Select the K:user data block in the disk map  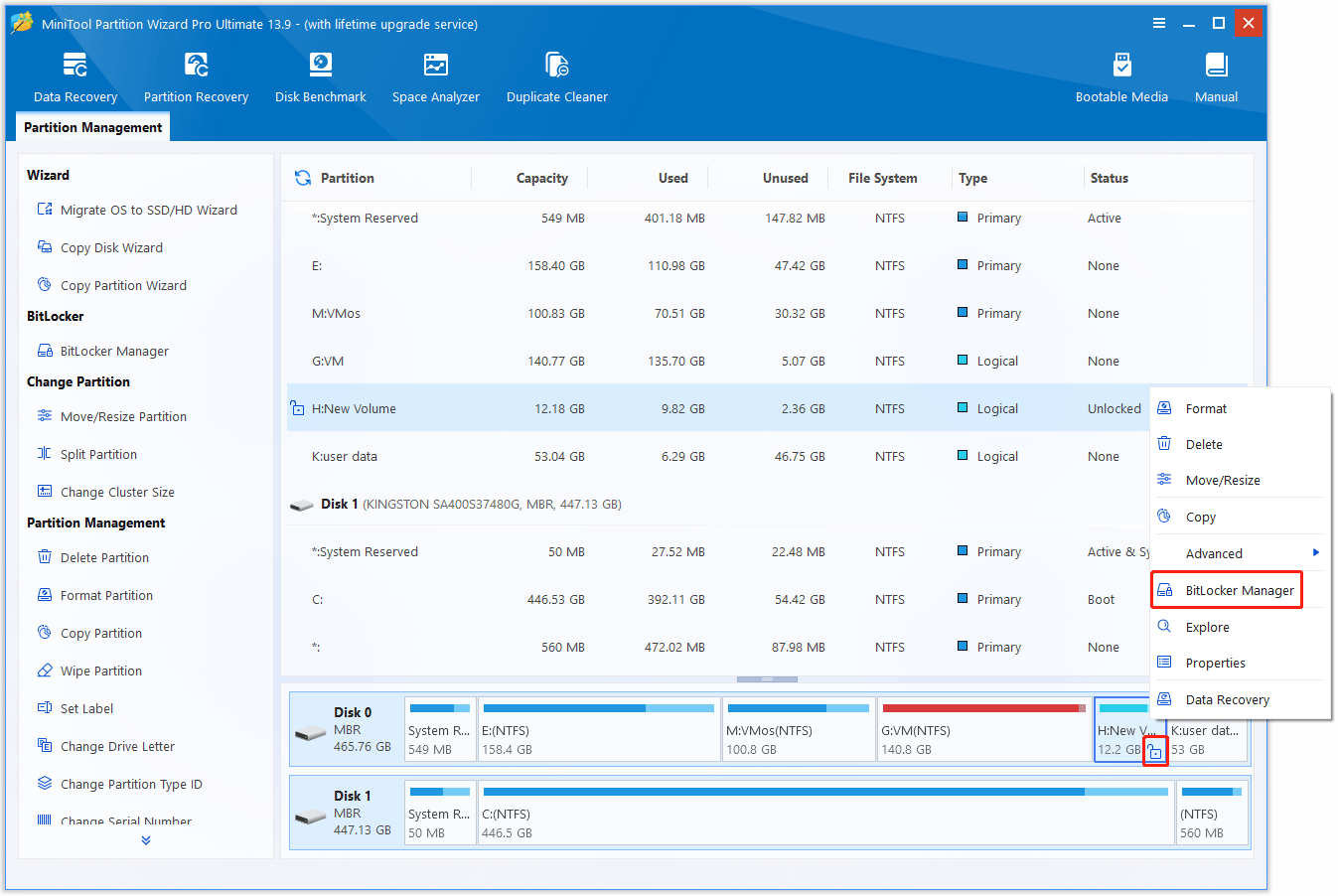pos(1207,729)
